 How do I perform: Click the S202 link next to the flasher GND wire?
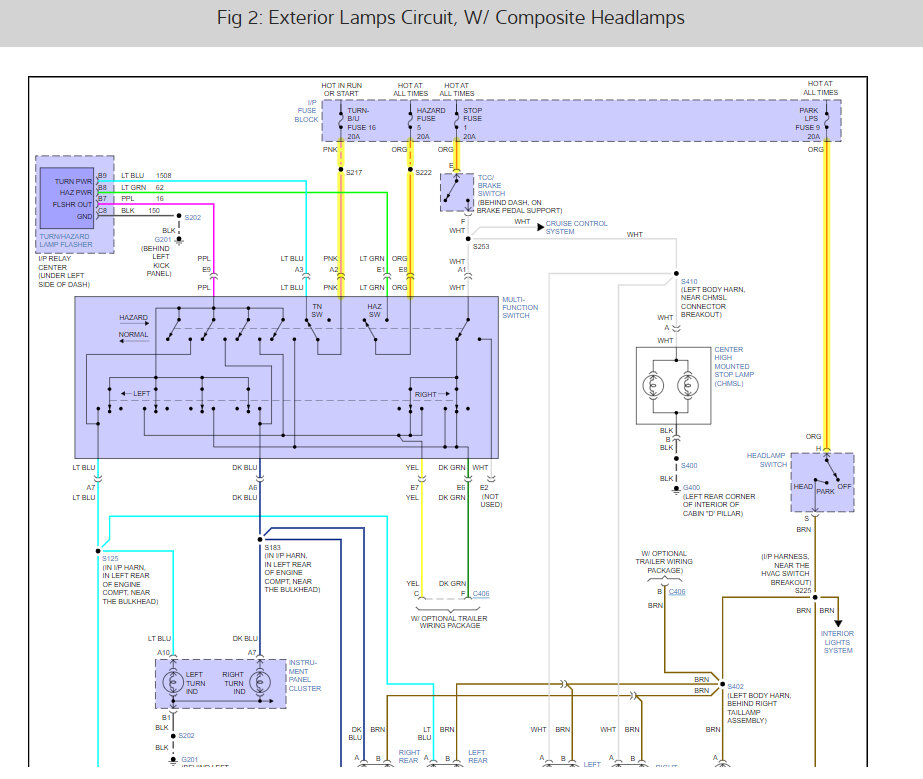point(192,217)
